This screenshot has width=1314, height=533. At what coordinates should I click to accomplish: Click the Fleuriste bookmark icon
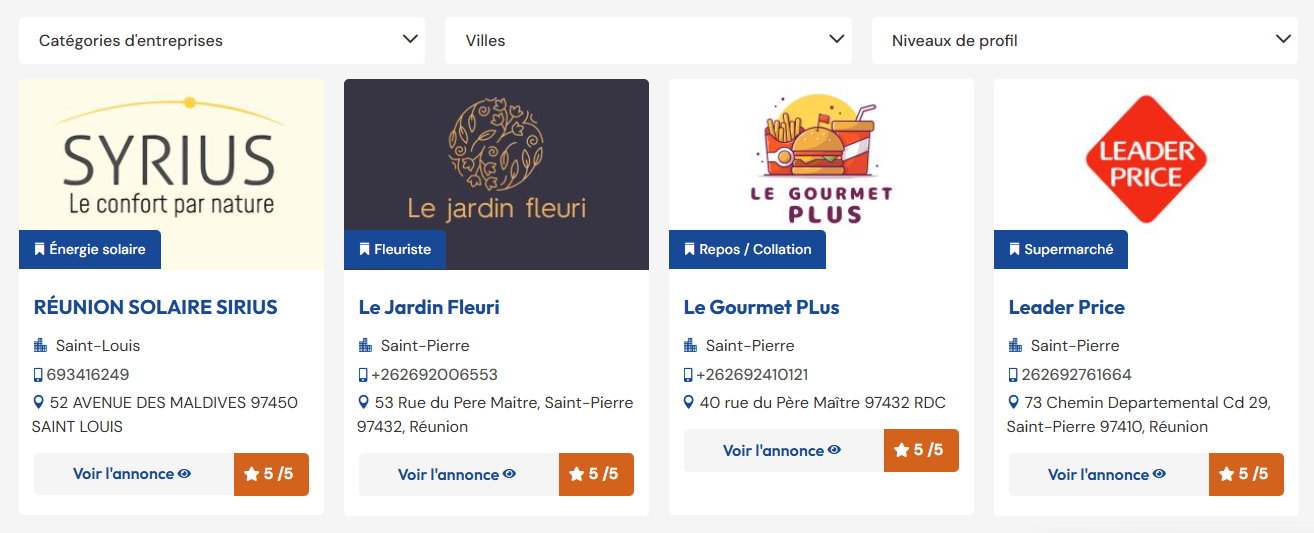coord(365,249)
